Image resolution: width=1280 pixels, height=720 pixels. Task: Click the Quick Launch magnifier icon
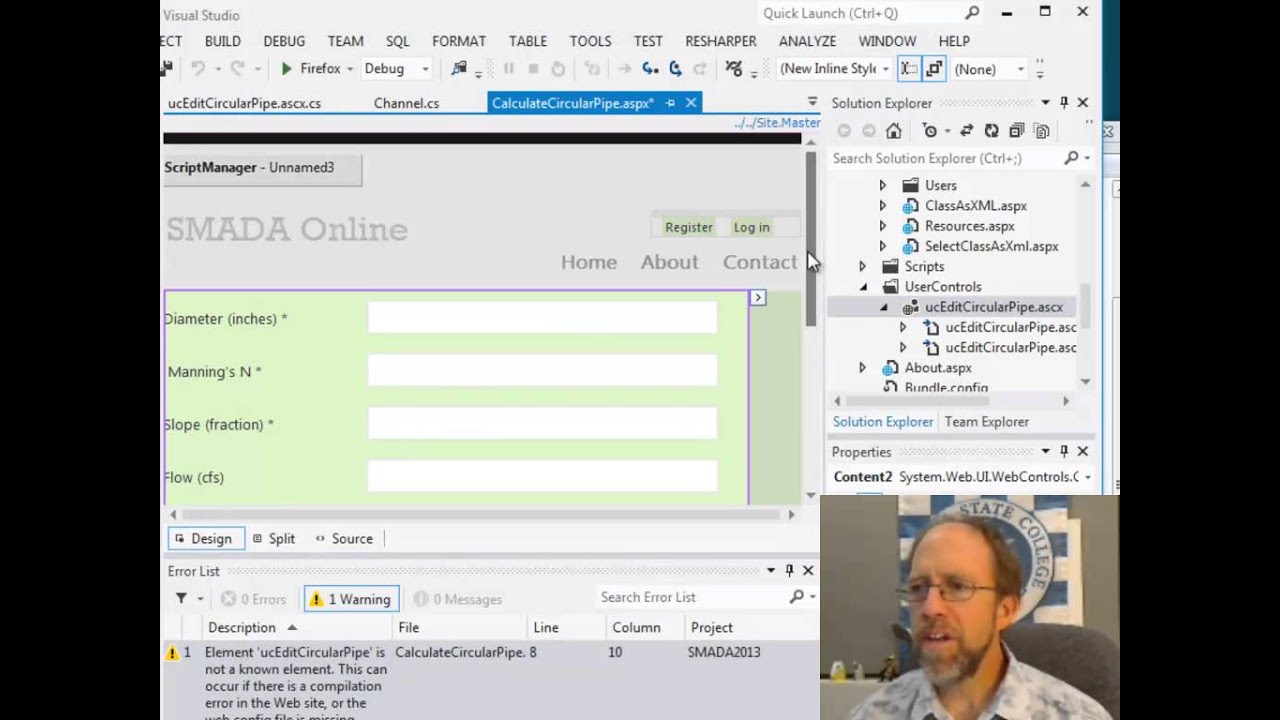pos(972,13)
